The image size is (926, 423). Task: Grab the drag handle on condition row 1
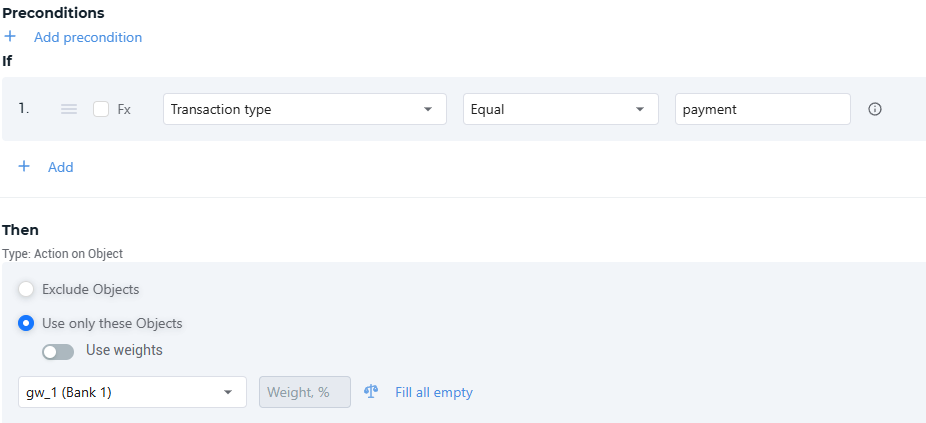[x=69, y=110]
